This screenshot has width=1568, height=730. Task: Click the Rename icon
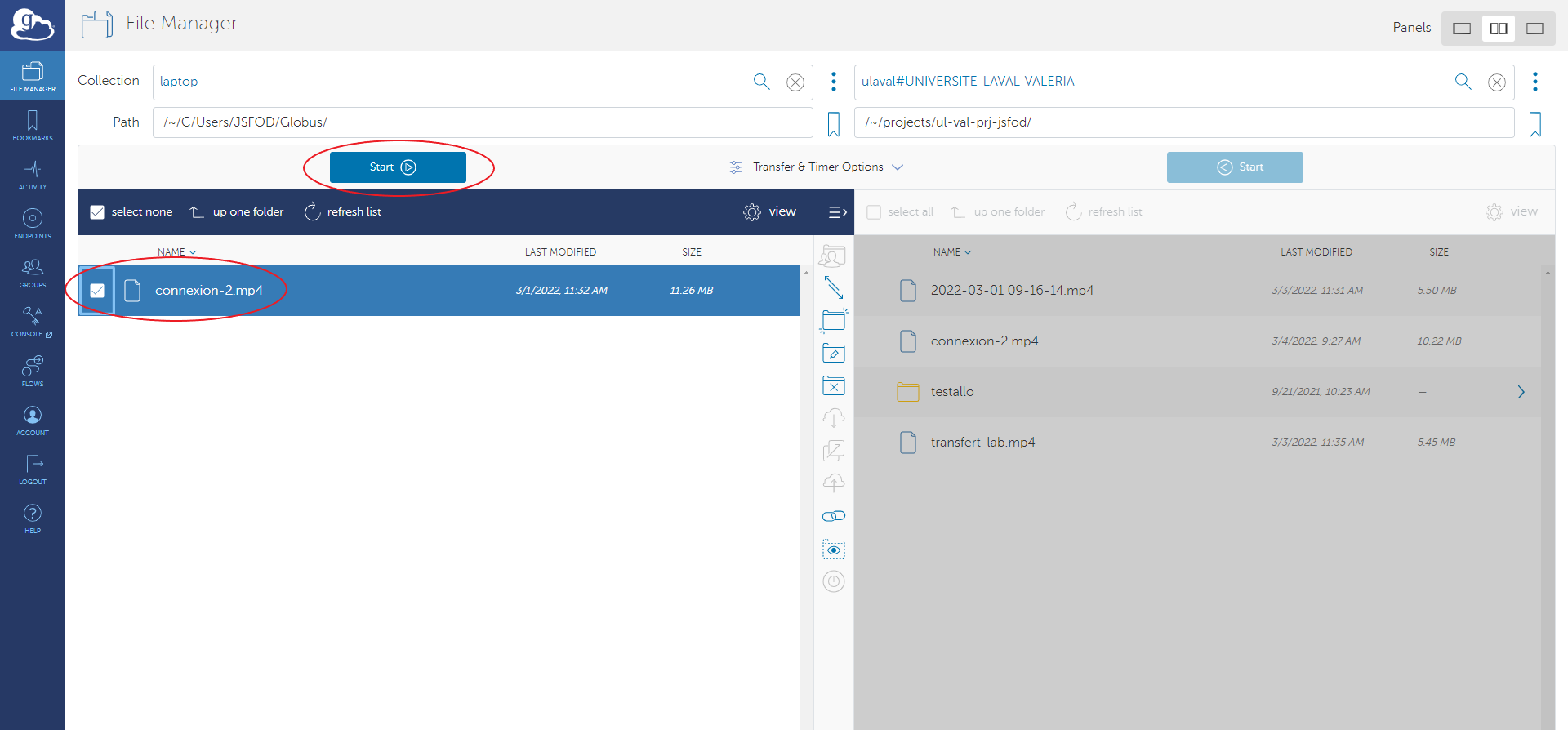pos(833,353)
